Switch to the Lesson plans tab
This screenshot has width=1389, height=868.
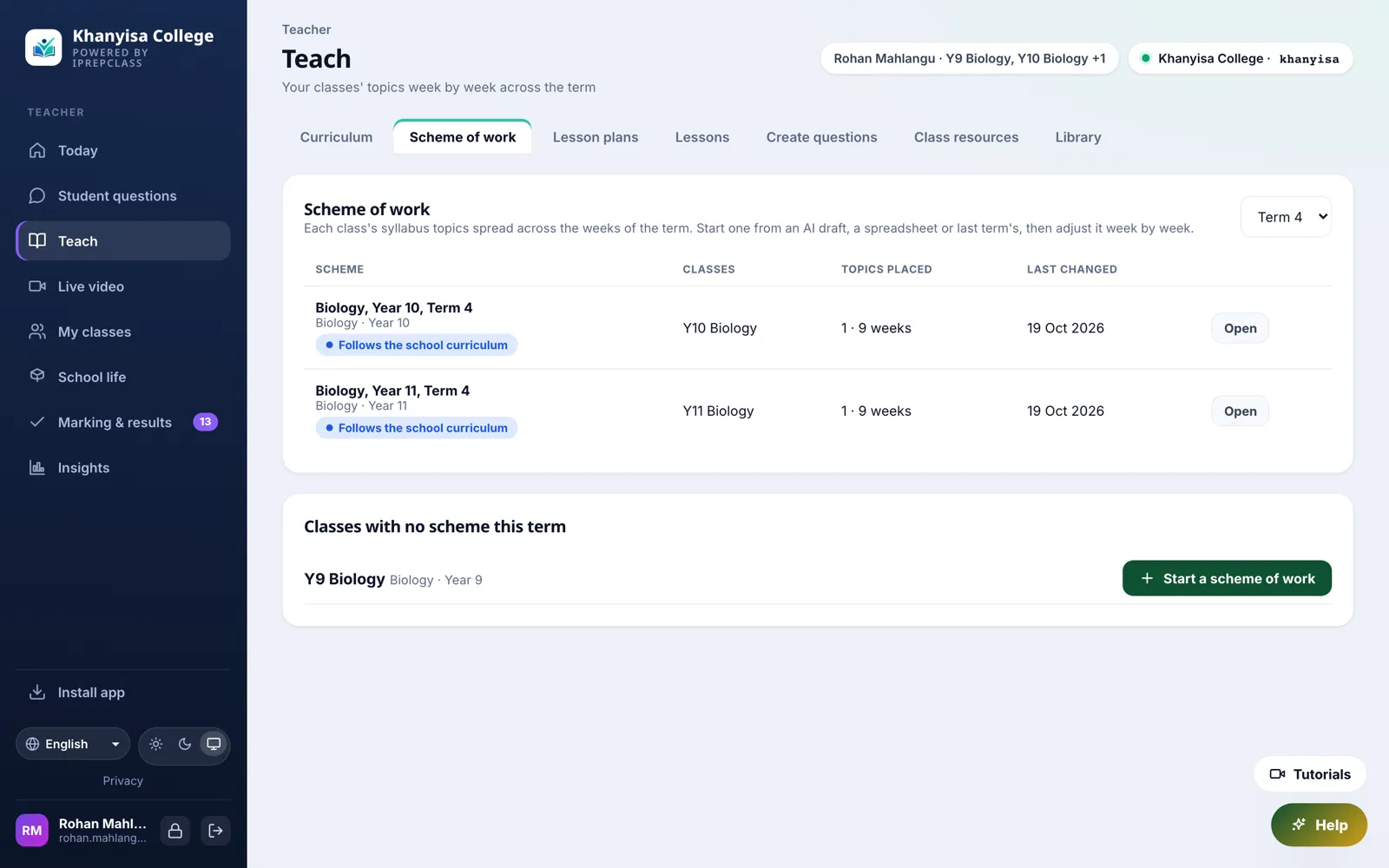(x=596, y=137)
